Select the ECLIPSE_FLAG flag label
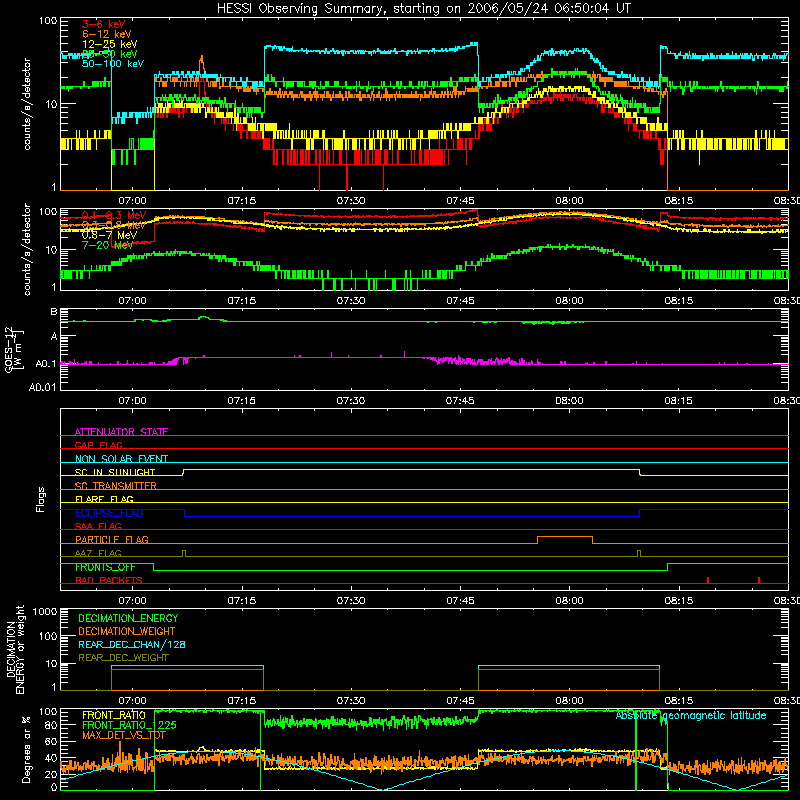Viewport: 800px width, 800px height. [x=109, y=513]
